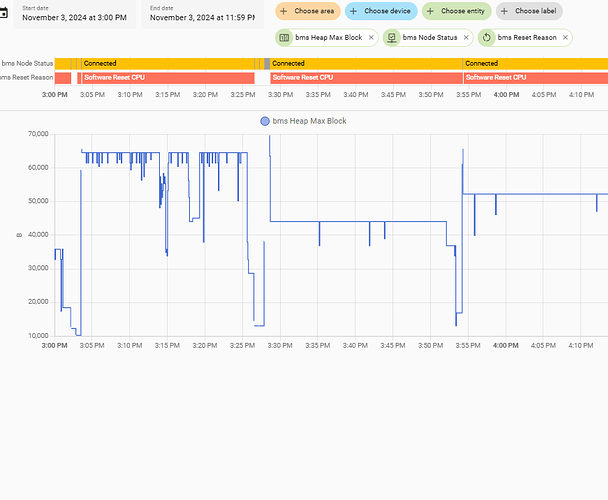Open the calendar date picker icon
The image size is (608, 500).
click(3, 13)
